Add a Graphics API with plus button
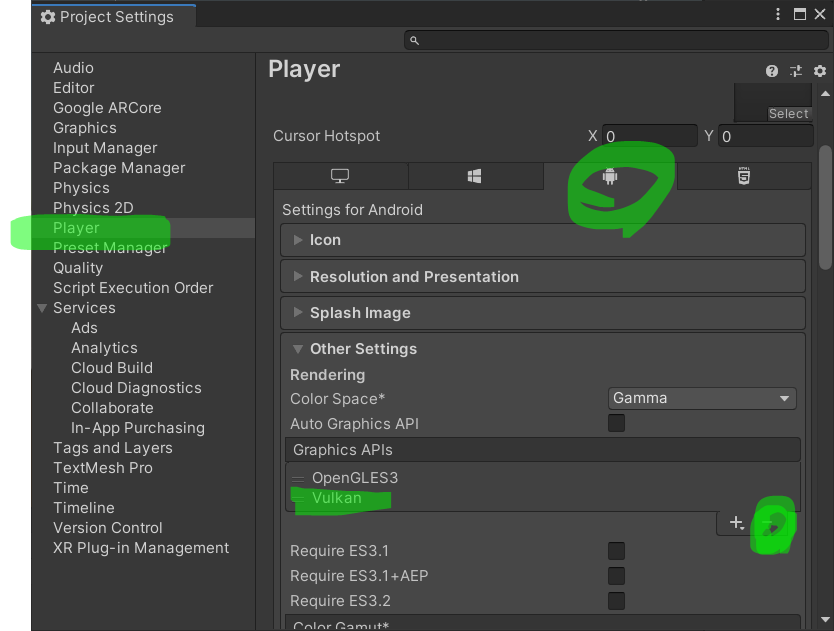The width and height of the screenshot is (834, 631). [x=737, y=523]
